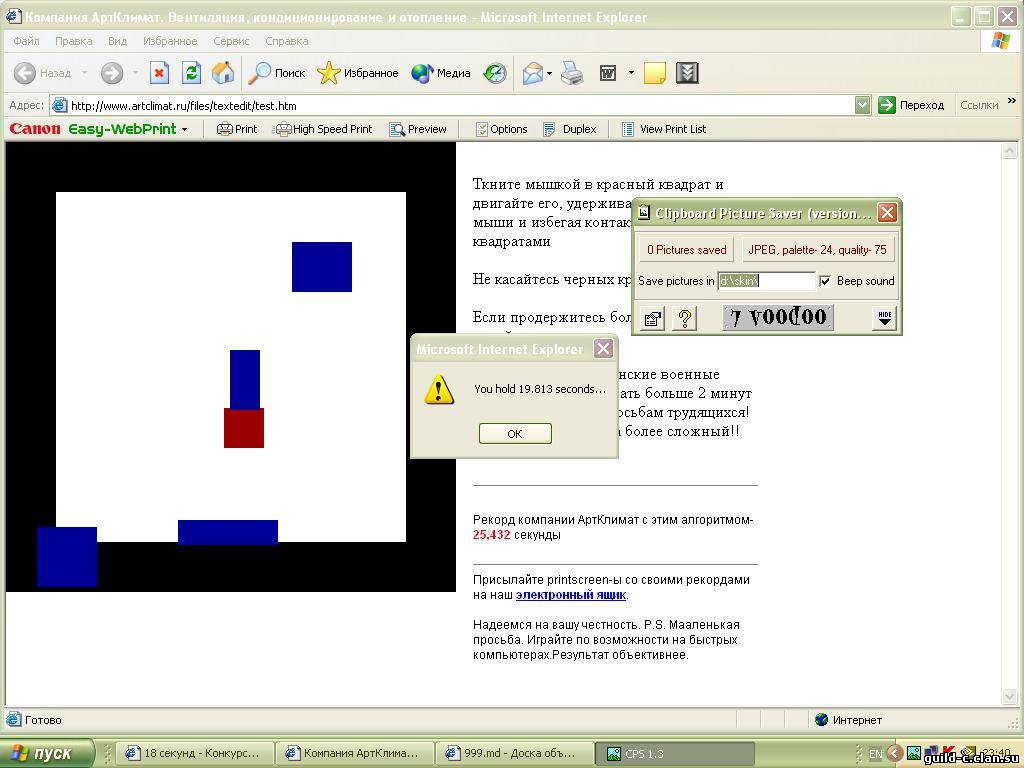Open the Сервис menu
The height and width of the screenshot is (768, 1024).
231,41
